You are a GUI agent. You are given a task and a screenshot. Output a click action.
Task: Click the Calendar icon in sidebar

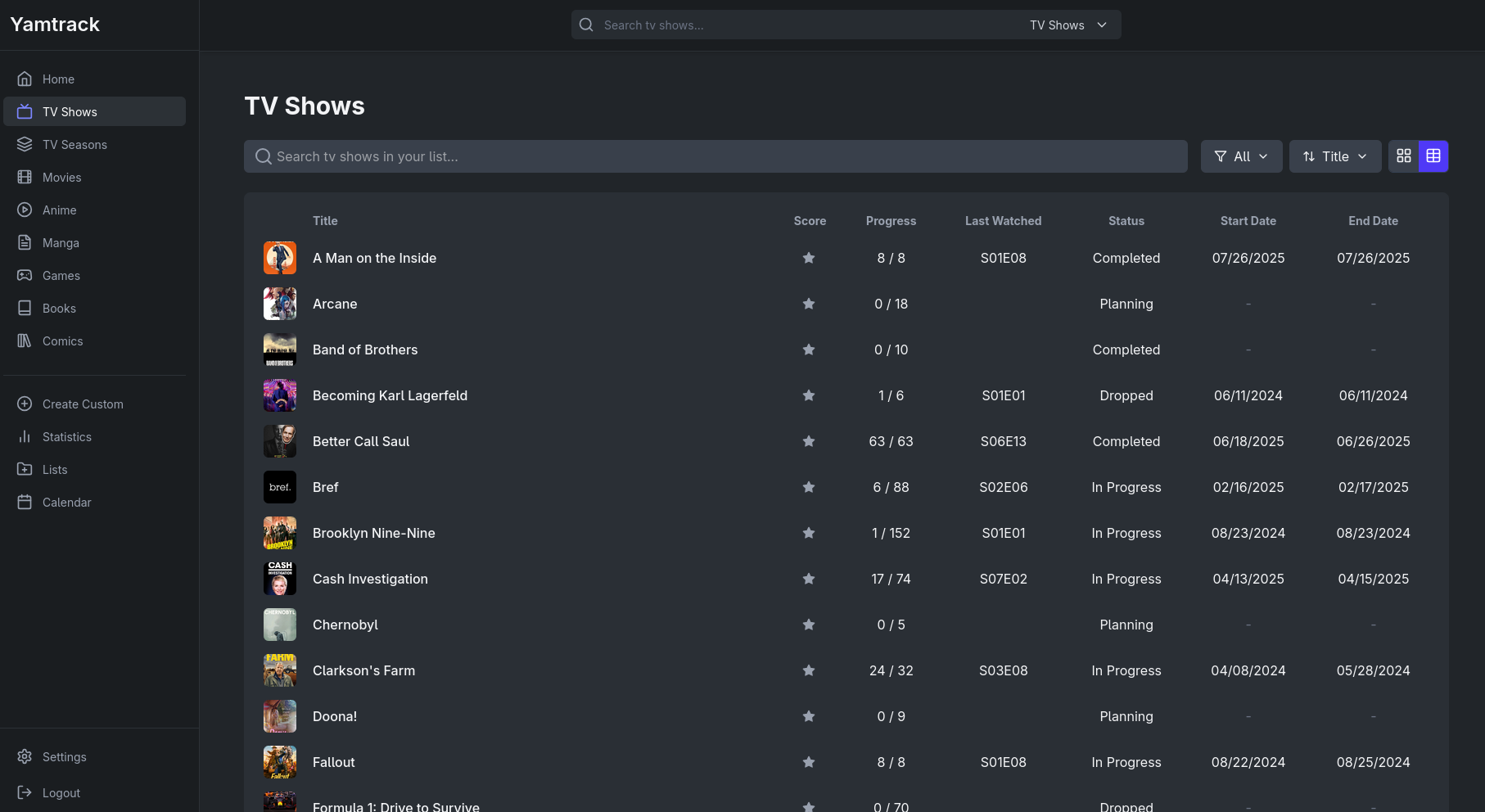(x=25, y=503)
